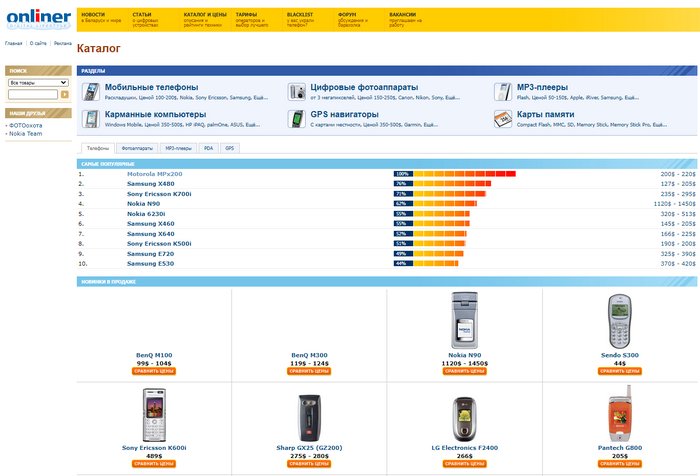Switch to the Телефоны tab
Screen dimensions: 700x476
(x=98, y=148)
